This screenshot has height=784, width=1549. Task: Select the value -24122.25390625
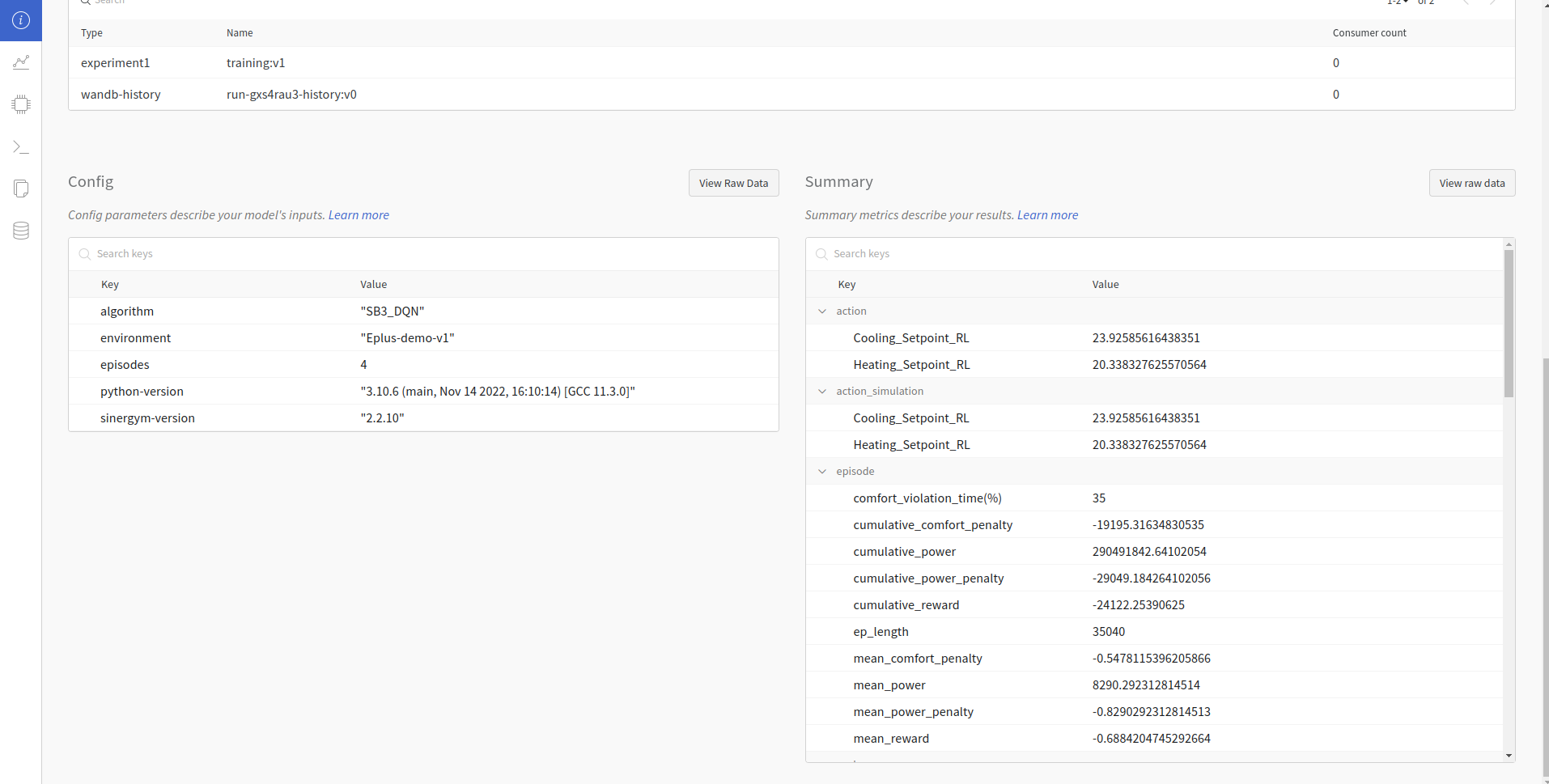tap(1139, 605)
